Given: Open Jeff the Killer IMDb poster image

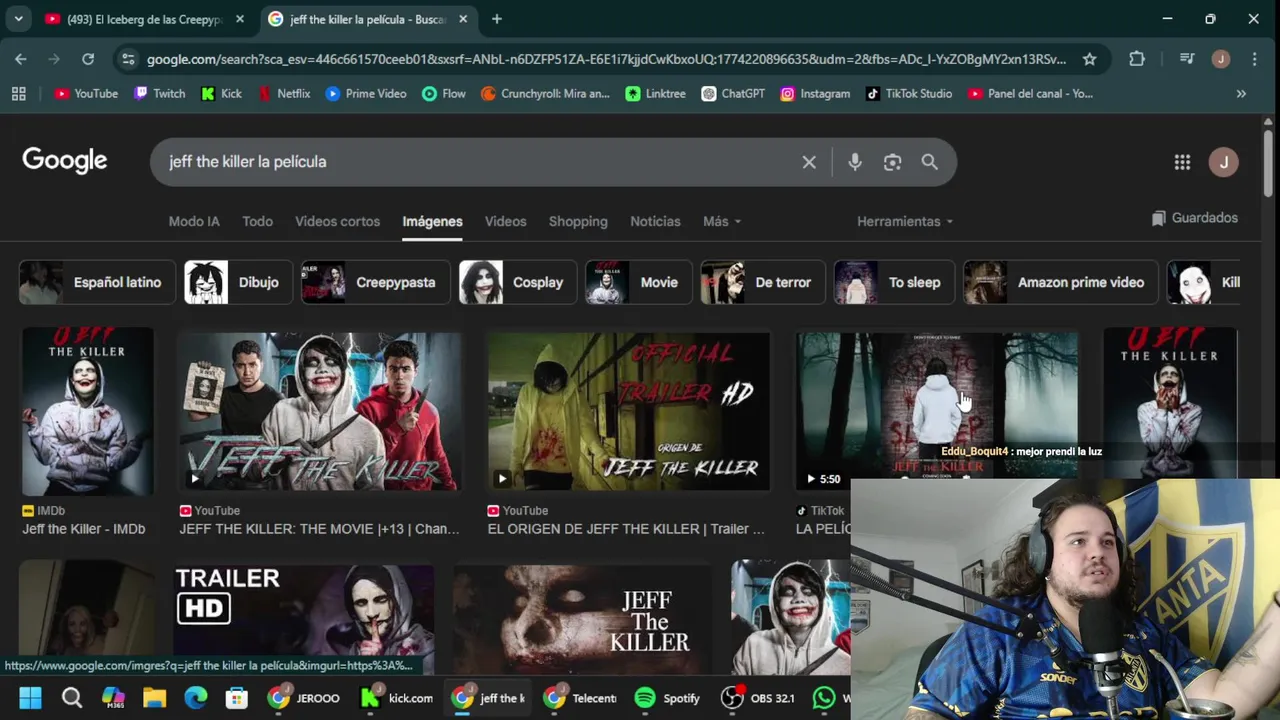Looking at the screenshot, I should [x=87, y=412].
